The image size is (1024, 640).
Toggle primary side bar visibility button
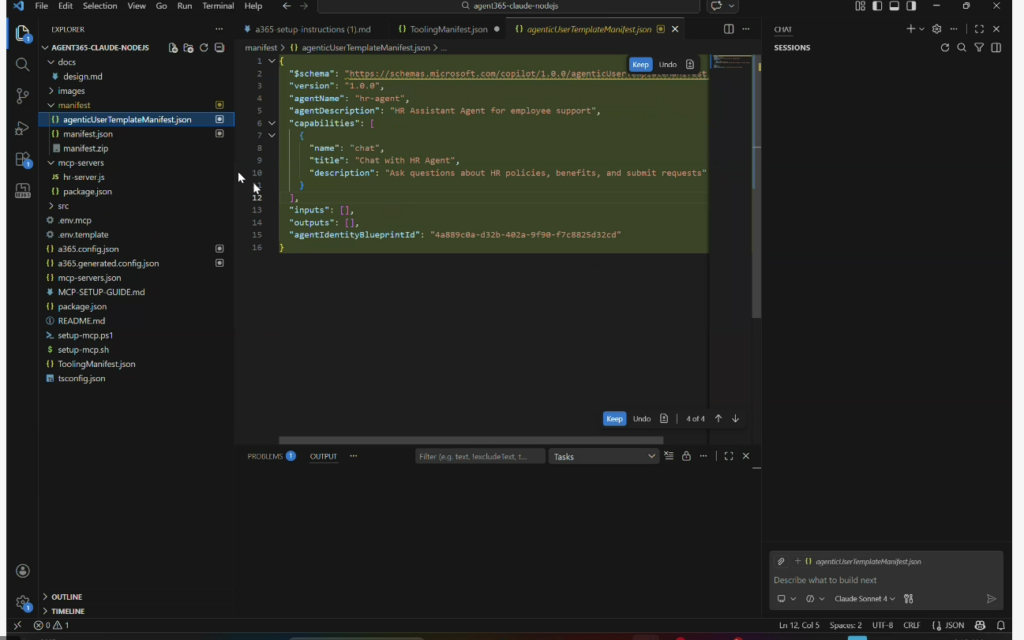tap(877, 6)
